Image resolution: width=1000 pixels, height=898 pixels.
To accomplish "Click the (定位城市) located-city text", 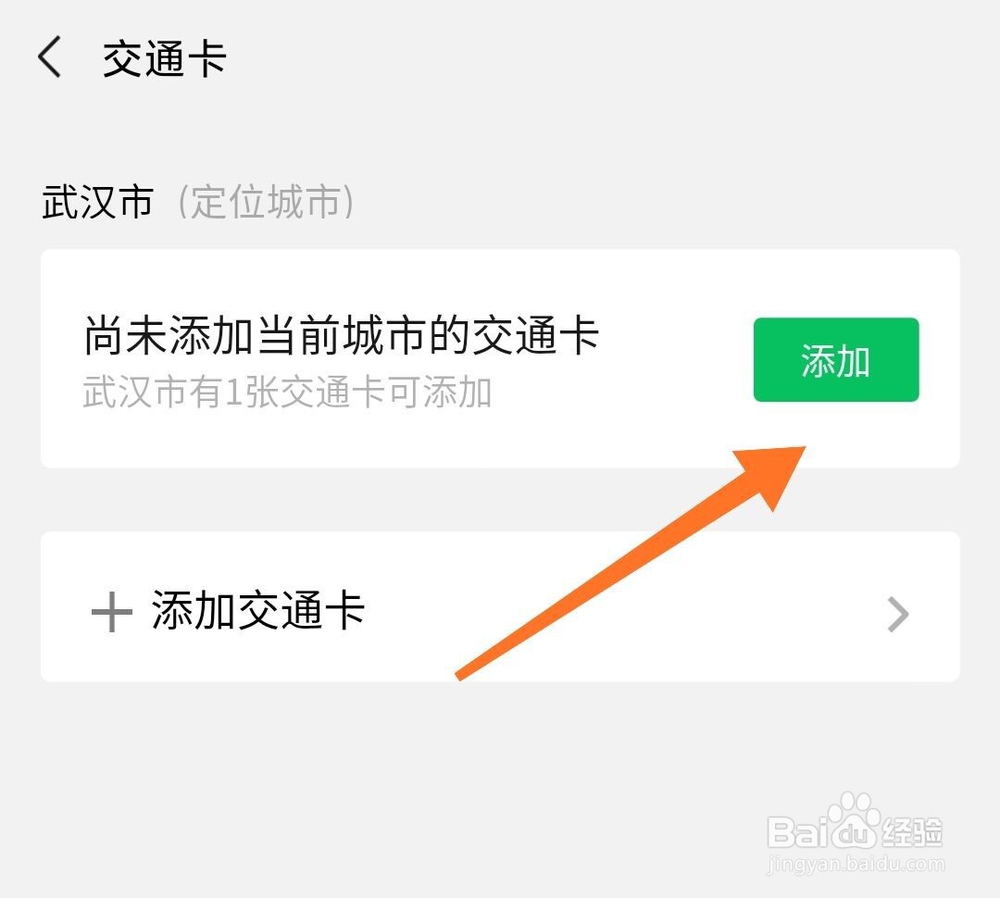I will click(265, 202).
